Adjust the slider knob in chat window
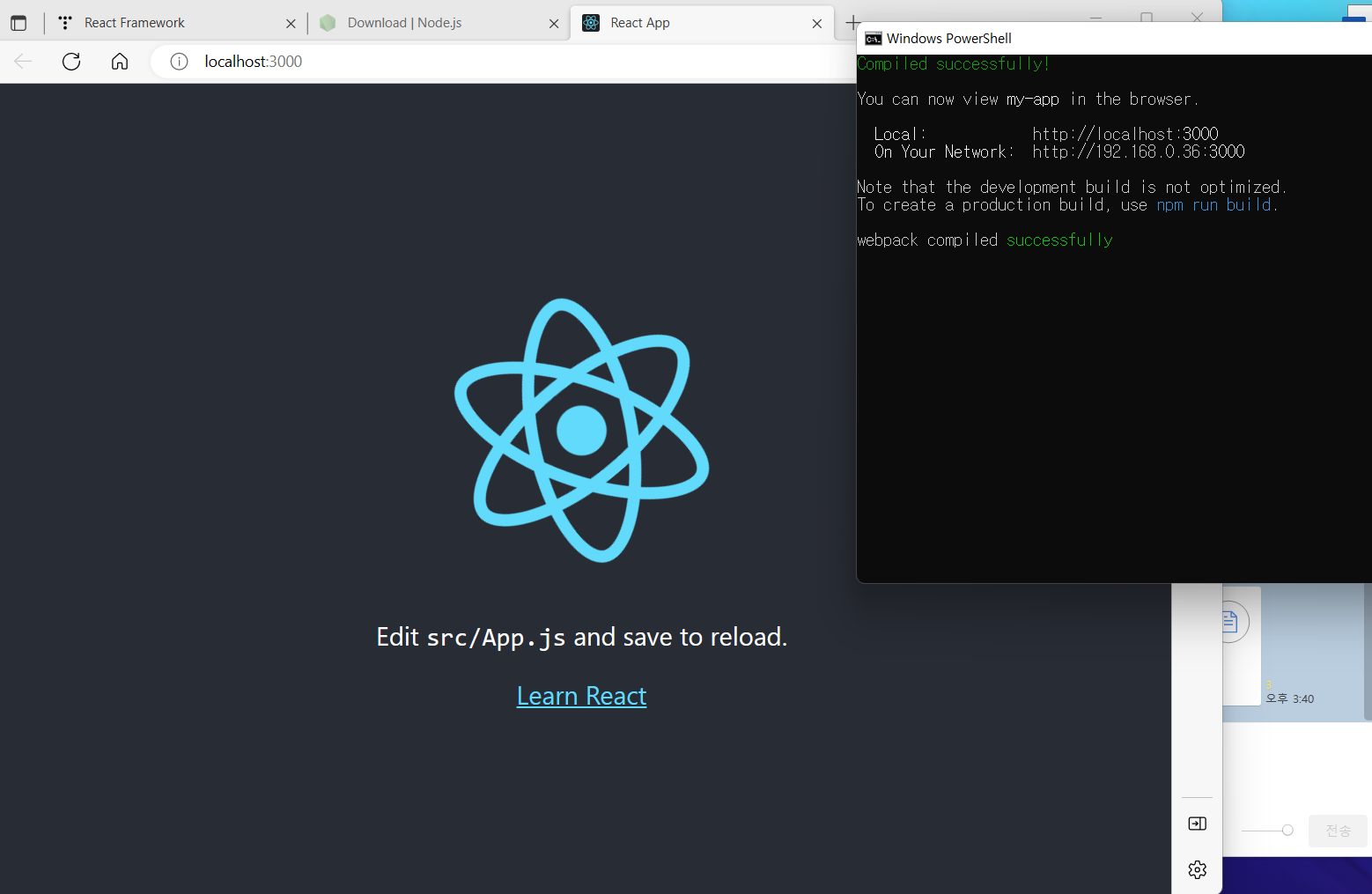The width and height of the screenshot is (1372, 894). click(1287, 830)
